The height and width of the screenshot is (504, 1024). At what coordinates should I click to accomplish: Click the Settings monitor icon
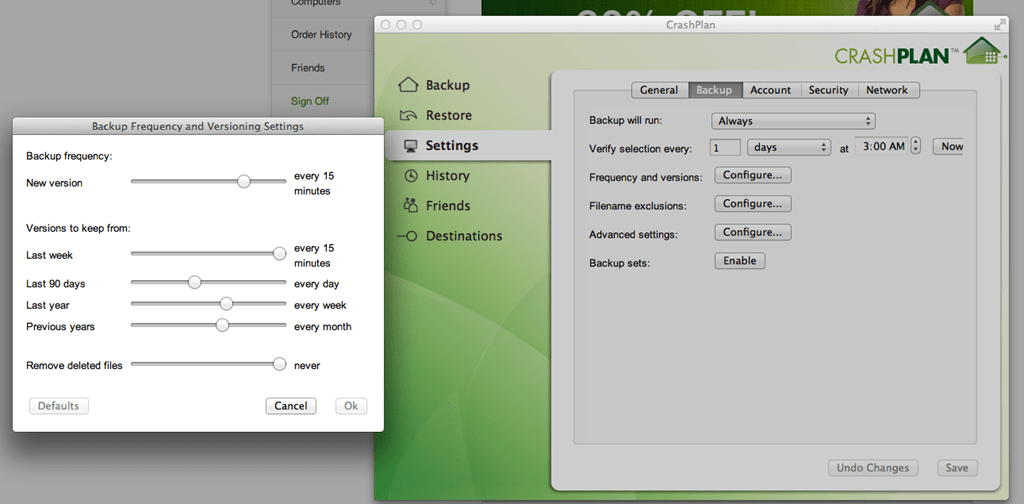point(409,146)
